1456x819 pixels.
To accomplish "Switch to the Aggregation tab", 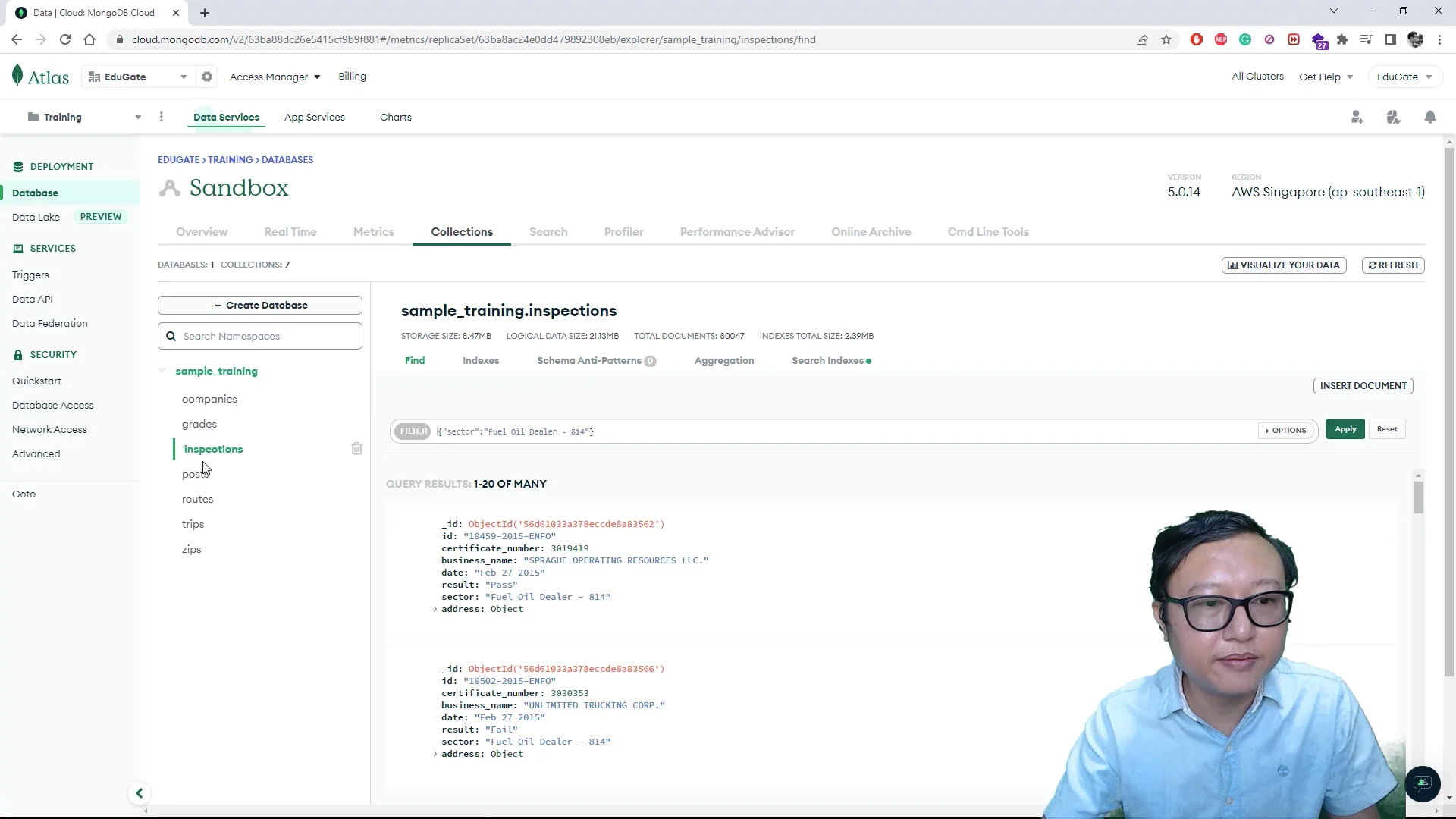I will 724,361.
